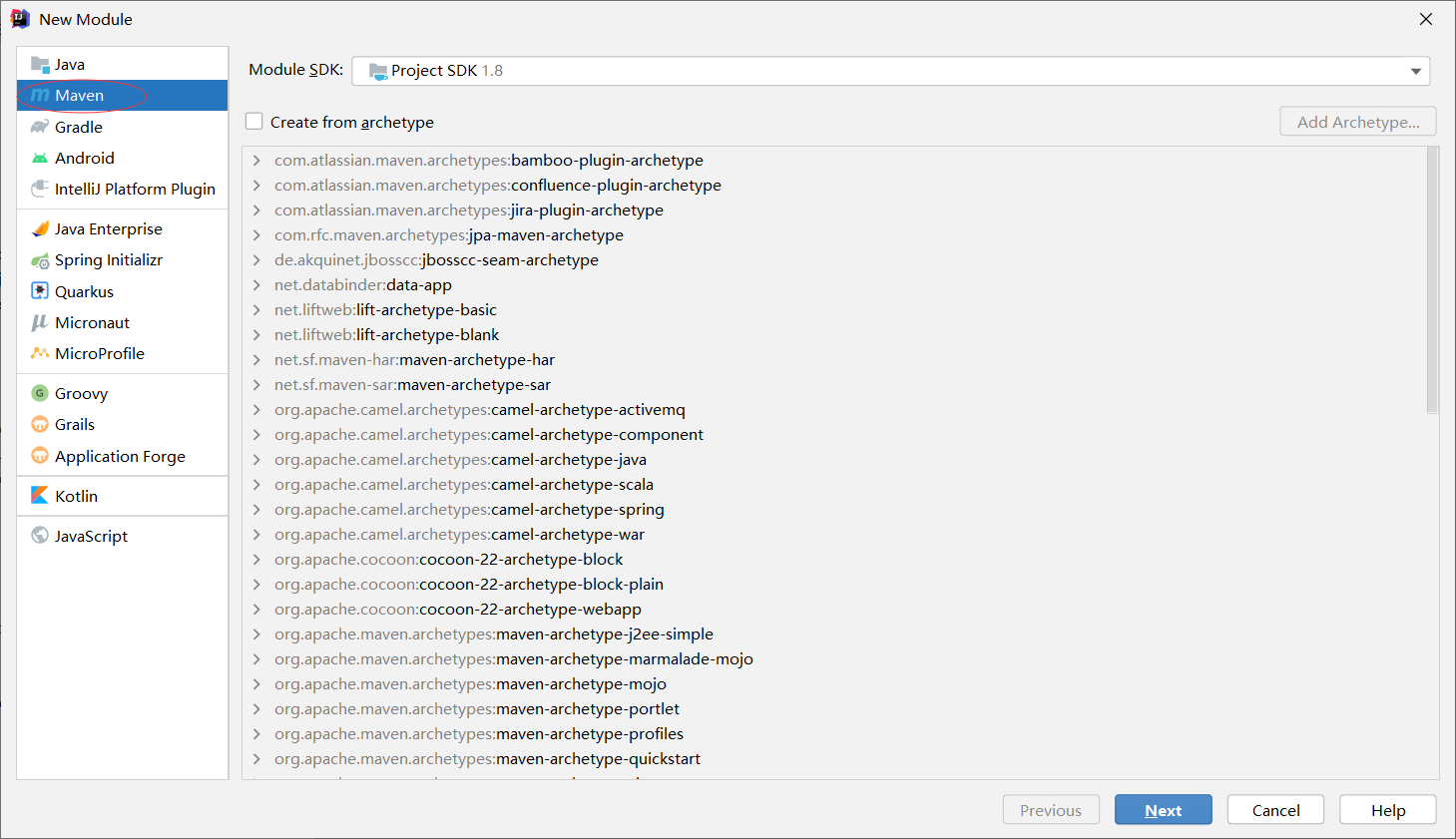Choose IntelliJ Platform Plugin option
Image resolution: width=1456 pixels, height=839 pixels.
pyautogui.click(x=134, y=189)
